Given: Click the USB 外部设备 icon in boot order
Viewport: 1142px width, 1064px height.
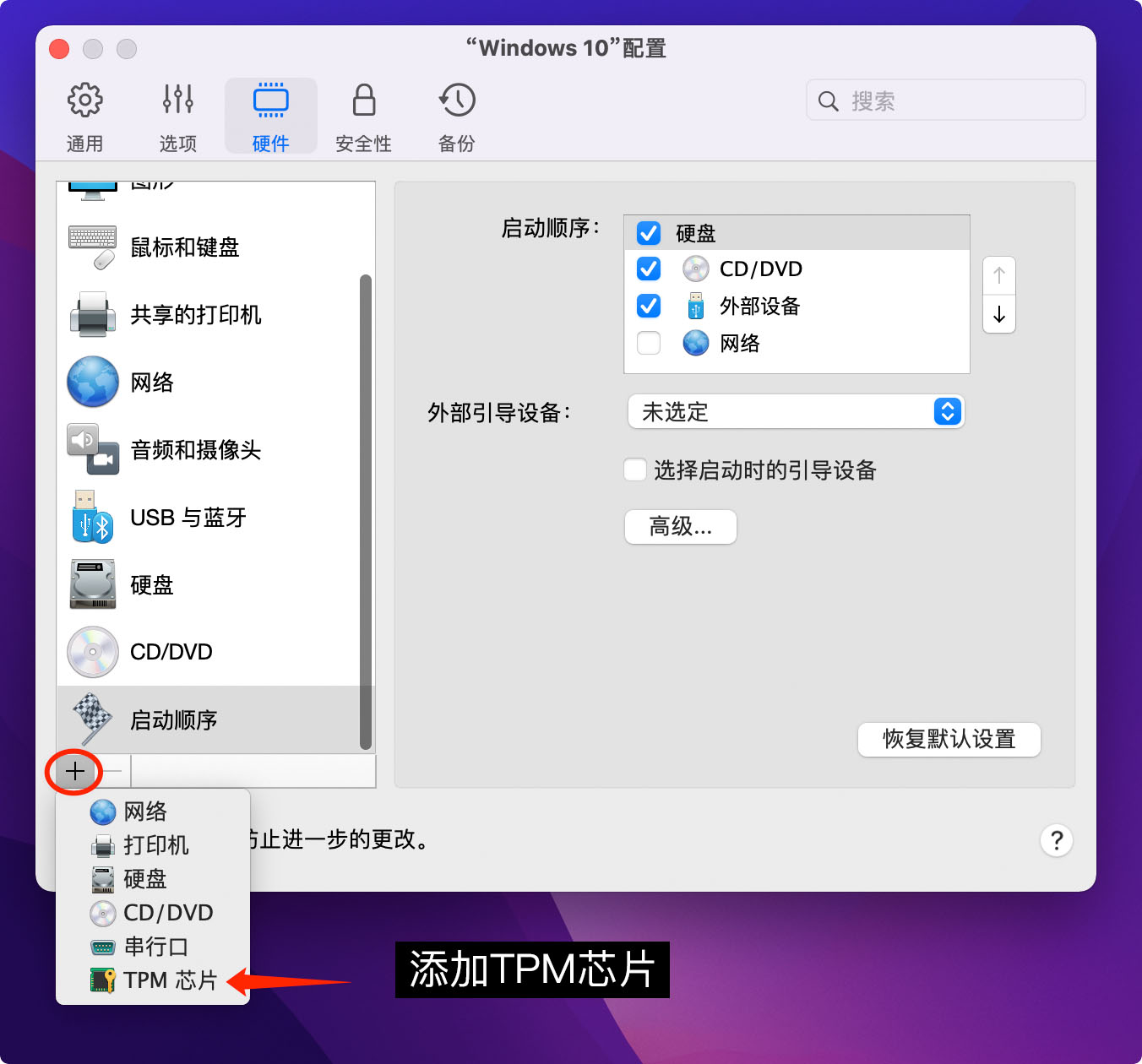Looking at the screenshot, I should (696, 306).
